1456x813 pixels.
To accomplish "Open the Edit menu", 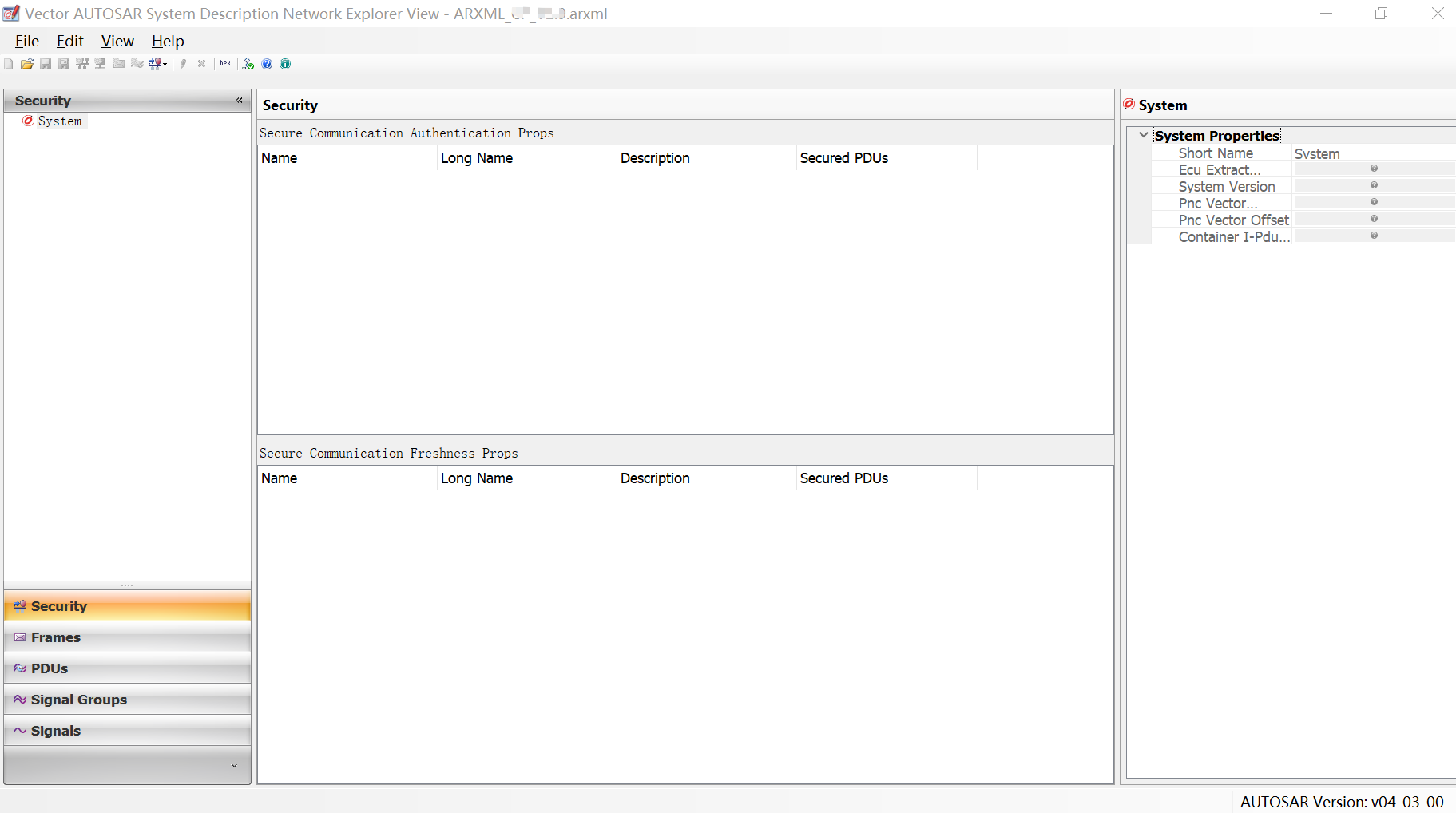I will point(70,41).
